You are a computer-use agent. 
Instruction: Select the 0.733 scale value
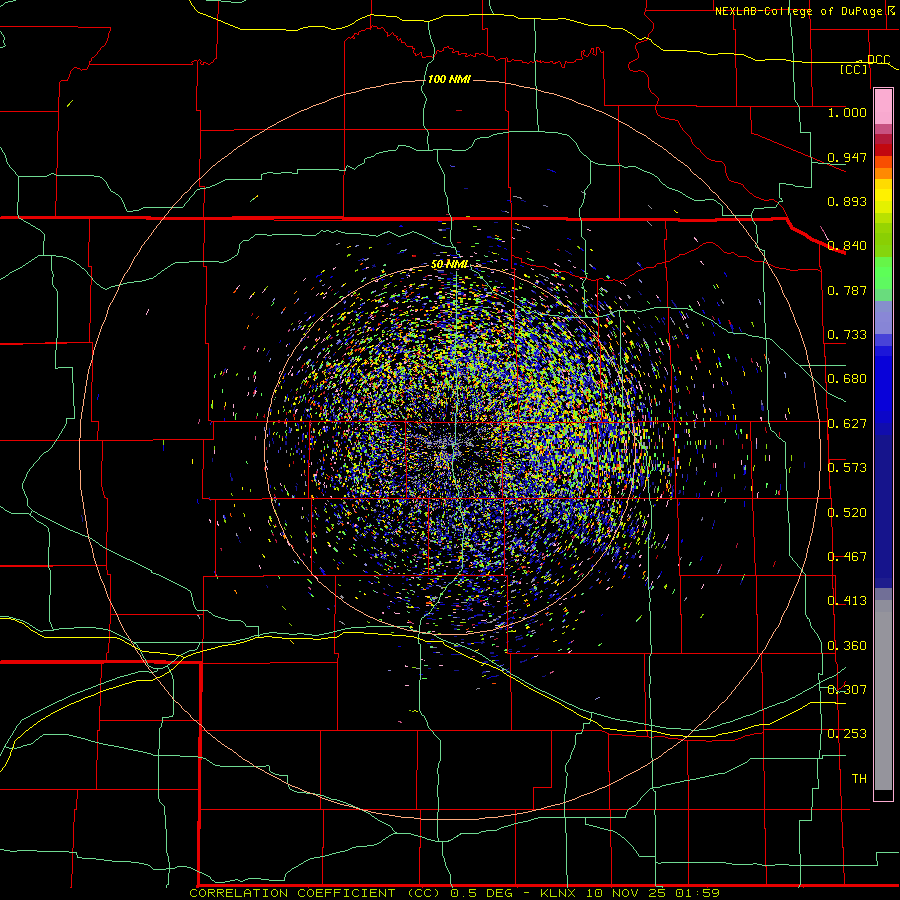(847, 334)
